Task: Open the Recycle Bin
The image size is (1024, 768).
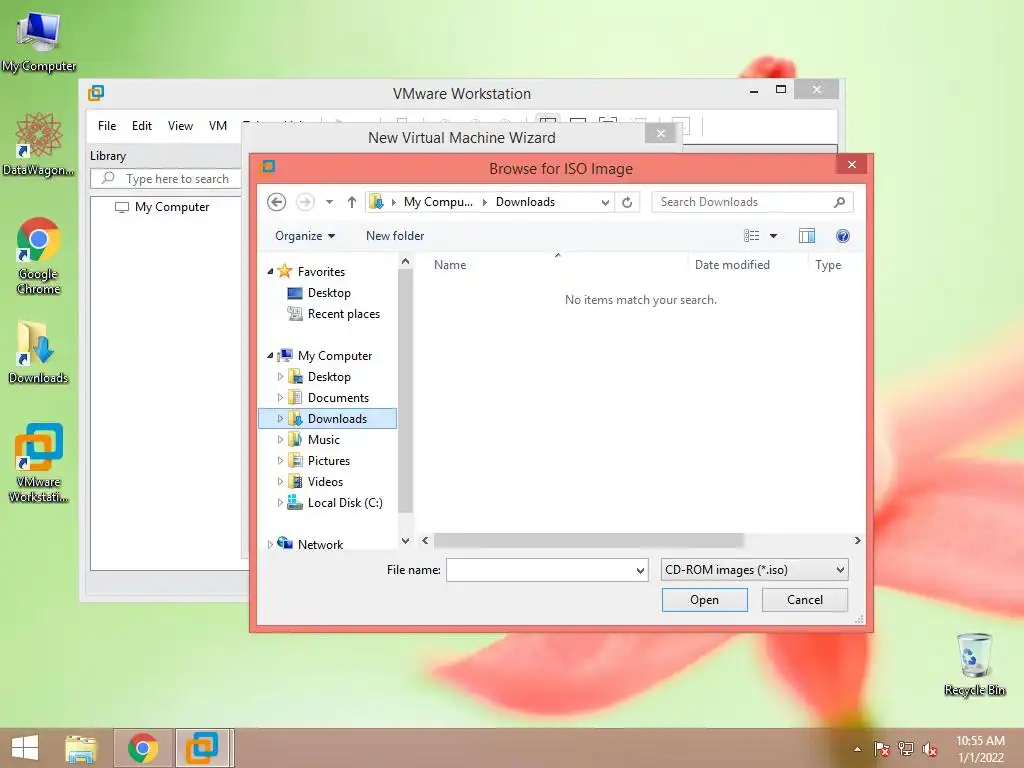Action: (x=974, y=664)
